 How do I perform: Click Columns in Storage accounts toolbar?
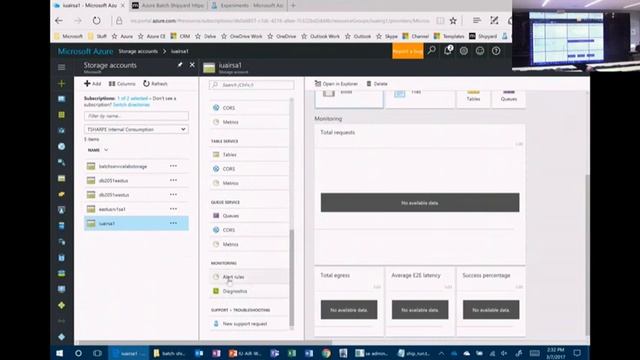click(122, 84)
